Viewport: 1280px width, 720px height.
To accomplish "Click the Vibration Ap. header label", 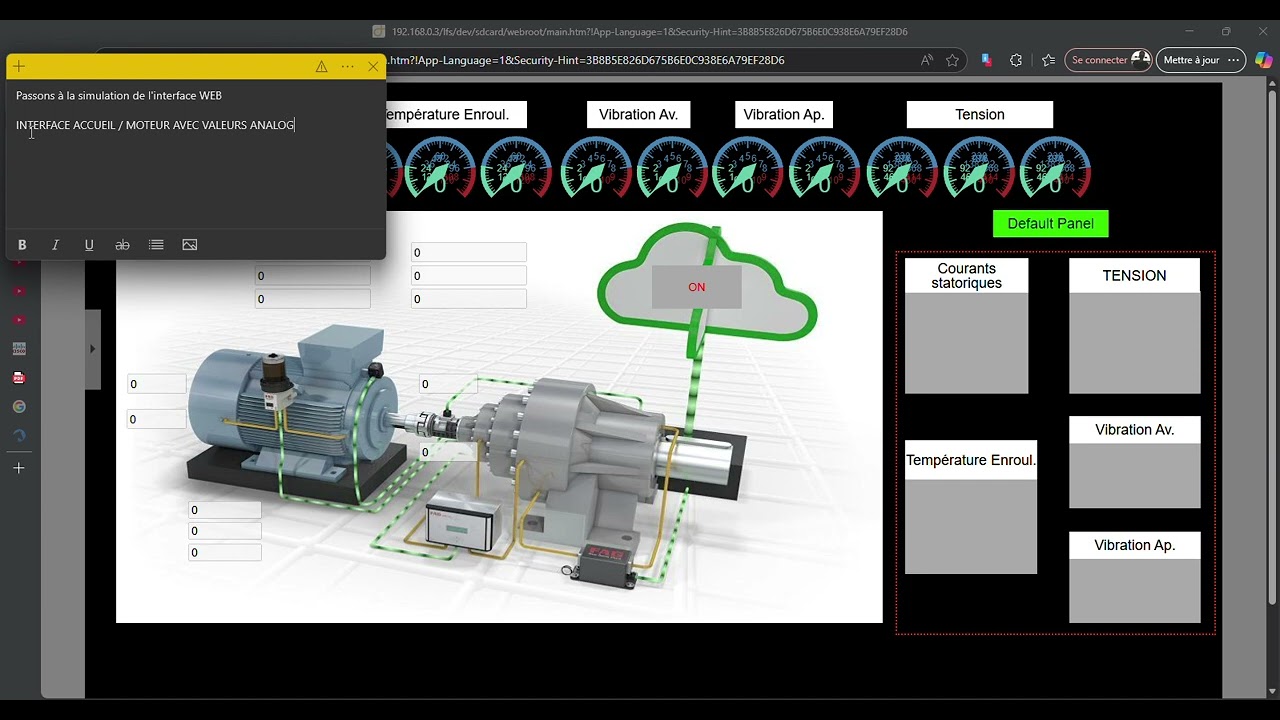I will click(784, 114).
